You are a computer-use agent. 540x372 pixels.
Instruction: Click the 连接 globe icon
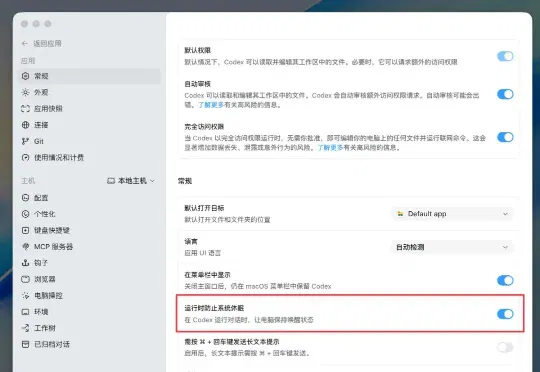coord(25,125)
